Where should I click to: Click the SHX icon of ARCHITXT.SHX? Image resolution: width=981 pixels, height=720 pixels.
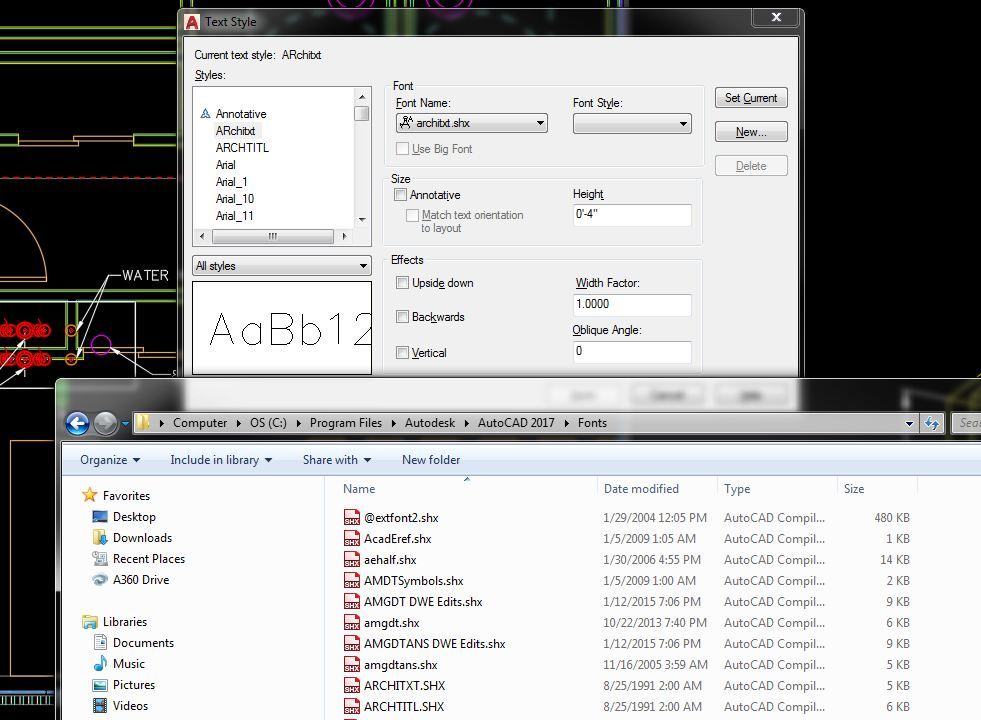(x=352, y=686)
